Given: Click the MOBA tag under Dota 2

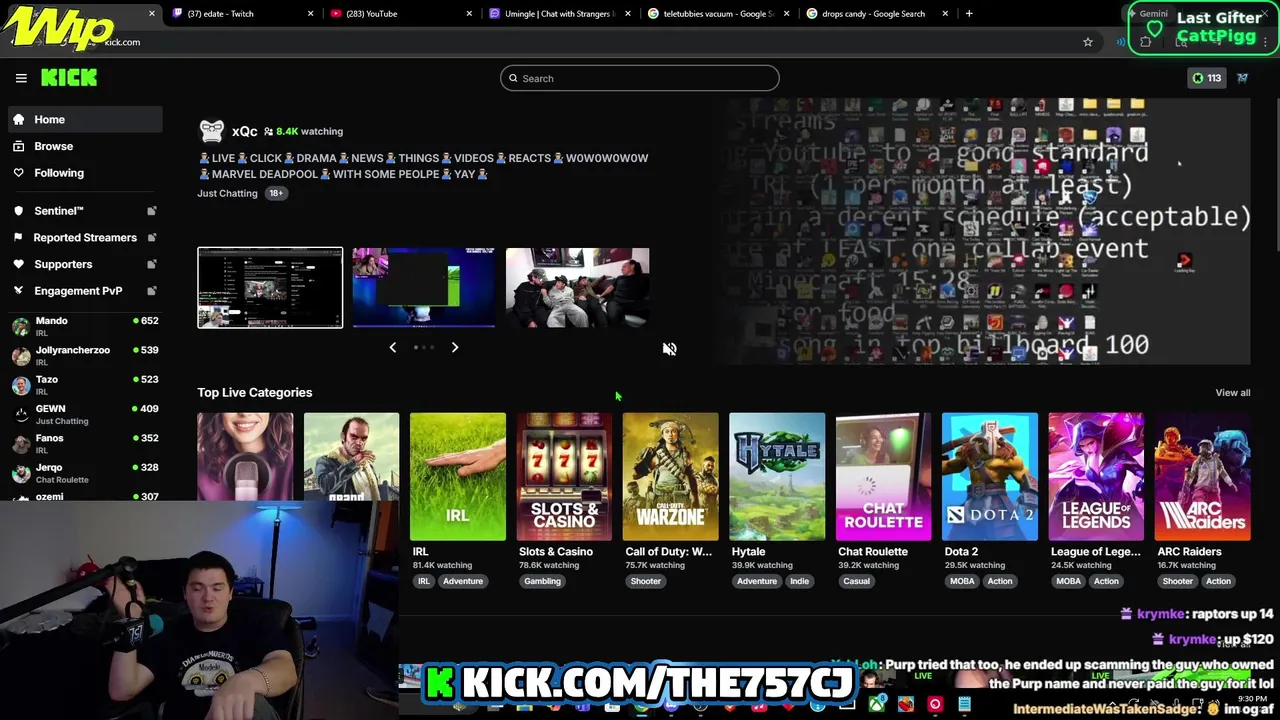Looking at the screenshot, I should click(x=962, y=581).
